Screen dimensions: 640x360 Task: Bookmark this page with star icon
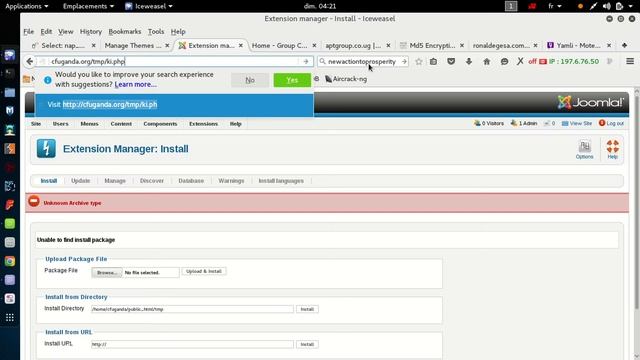pos(419,62)
